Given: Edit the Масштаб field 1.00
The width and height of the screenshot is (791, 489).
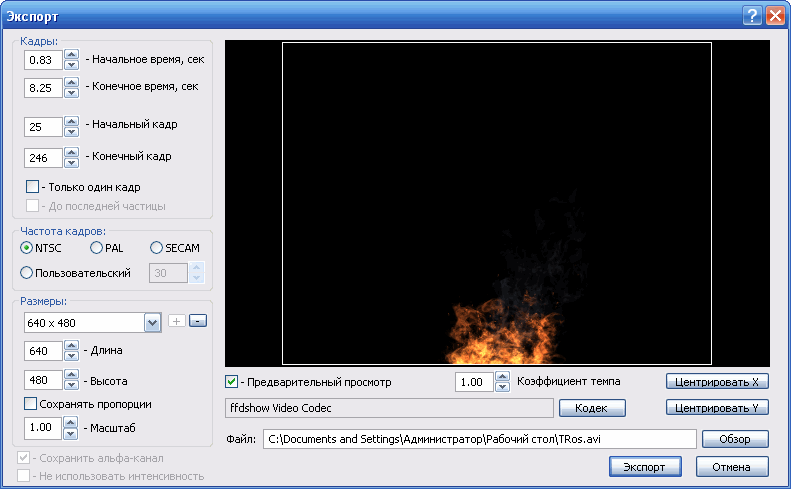Looking at the screenshot, I should pyautogui.click(x=43, y=427).
